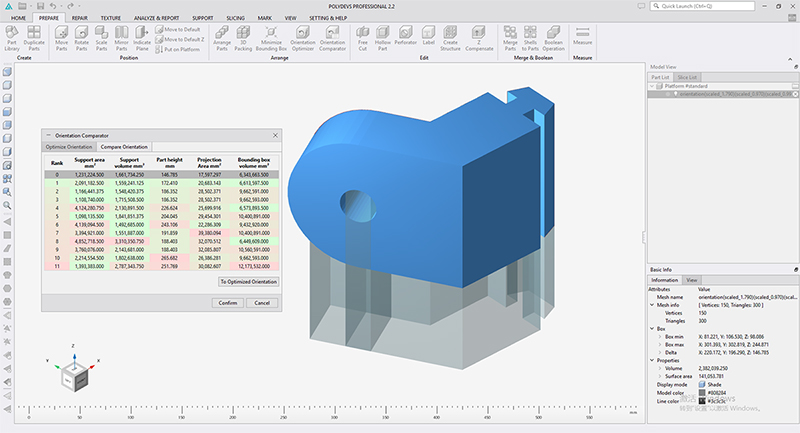Click the To Optimized Orientation button
800x433 pixels.
point(249,282)
